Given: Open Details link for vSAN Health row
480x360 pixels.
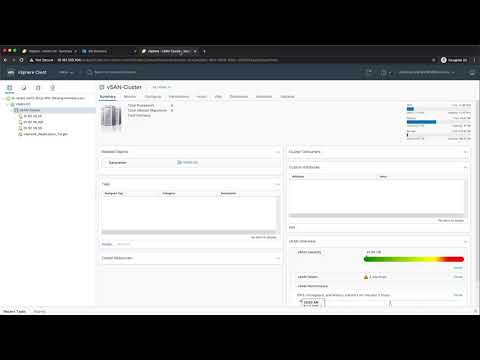Looking at the screenshot, I should click(458, 277).
